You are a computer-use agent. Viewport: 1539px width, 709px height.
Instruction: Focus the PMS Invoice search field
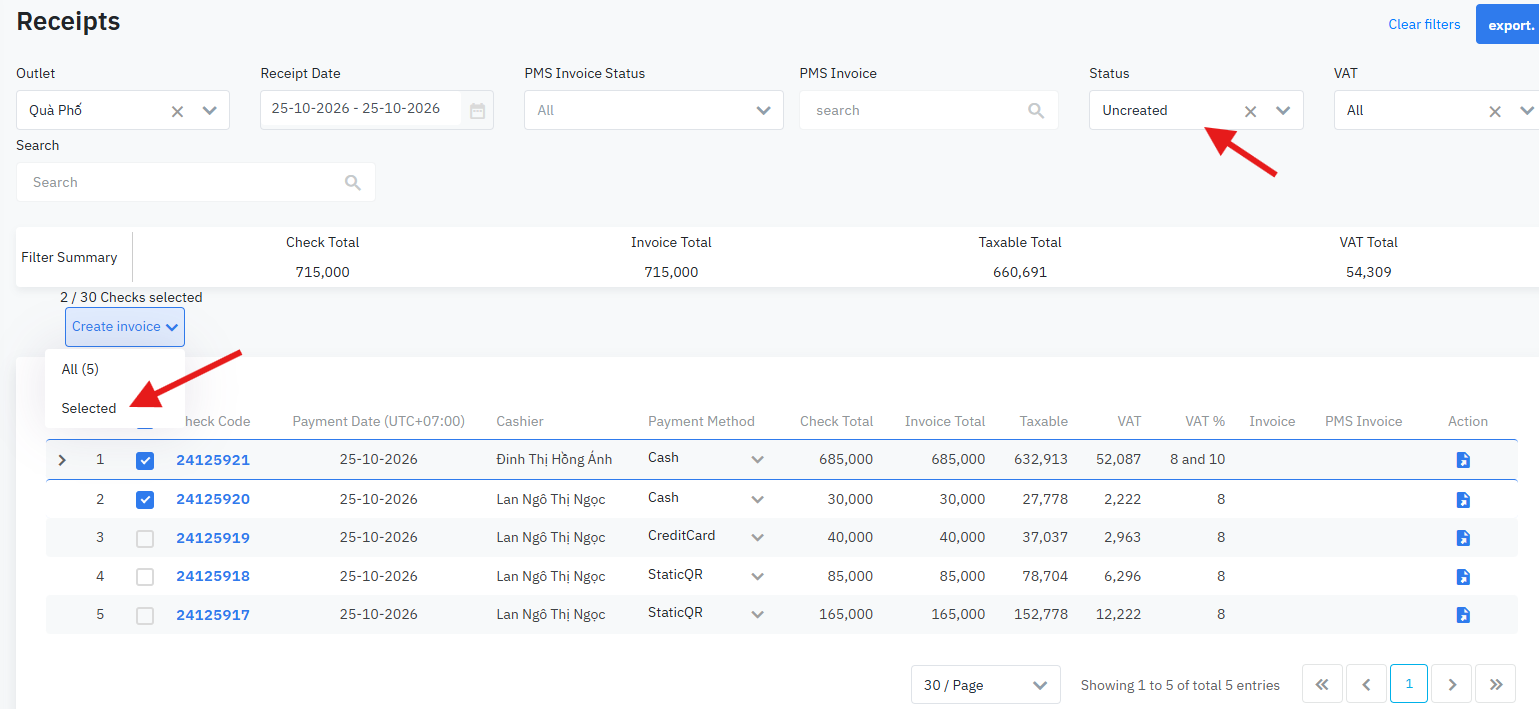[x=928, y=110]
